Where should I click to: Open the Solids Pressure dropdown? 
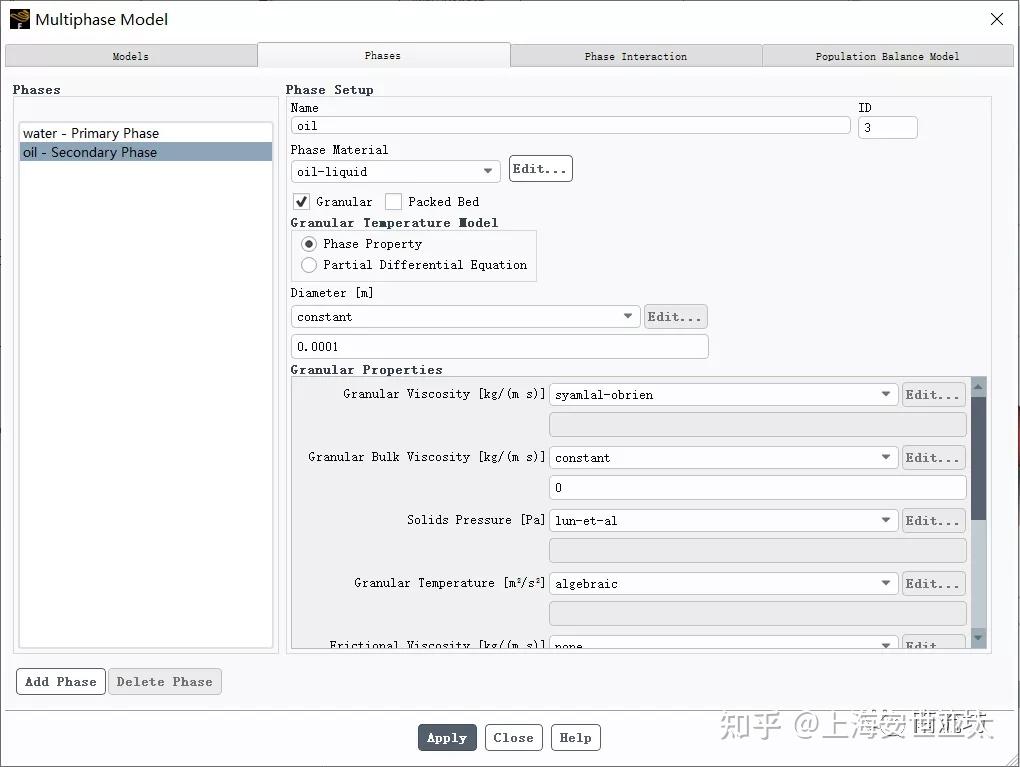pos(723,520)
